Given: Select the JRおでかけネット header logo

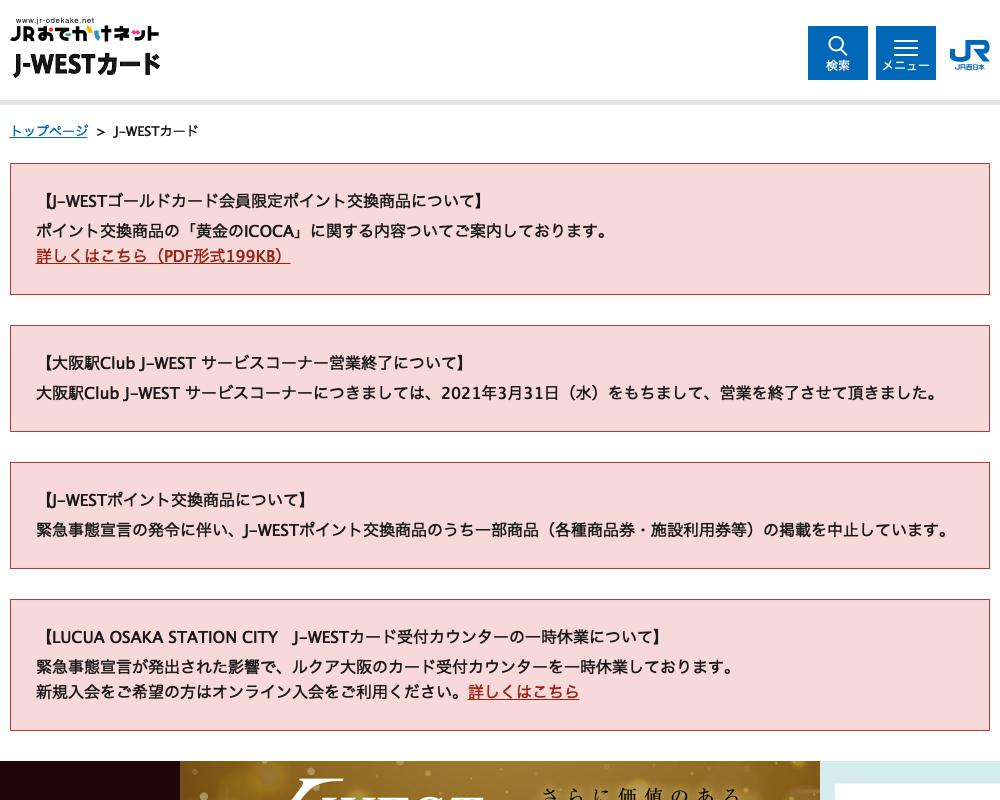Looking at the screenshot, I should click(84, 30).
